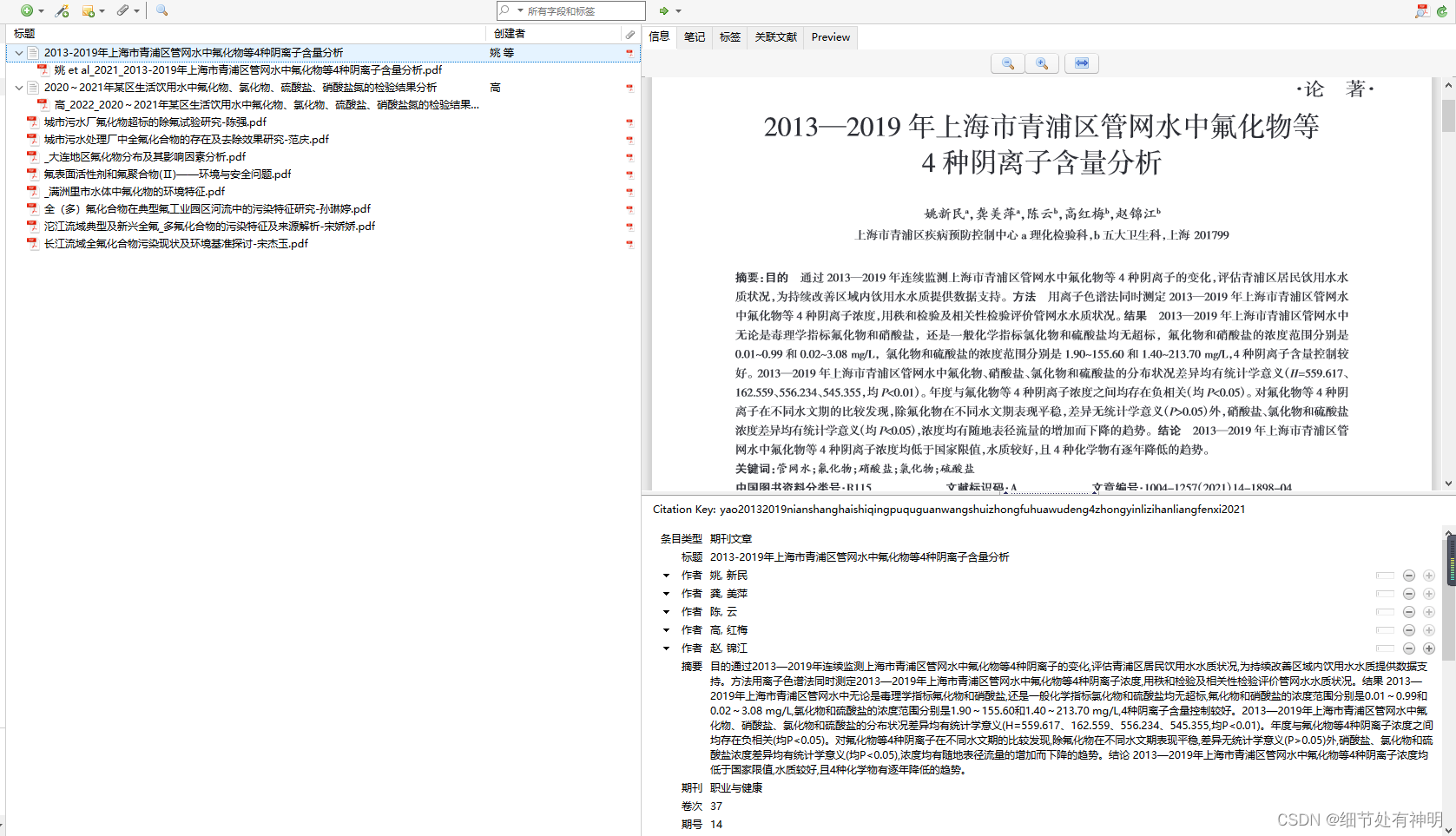Click the green New Item button

point(27,11)
